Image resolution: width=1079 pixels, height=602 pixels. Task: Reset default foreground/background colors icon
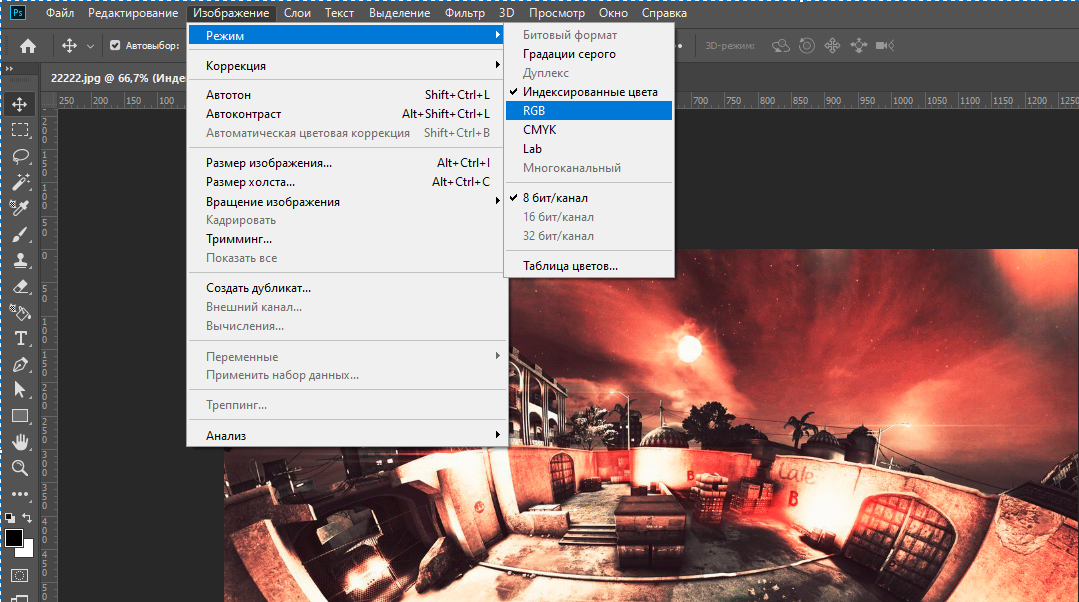(10, 518)
